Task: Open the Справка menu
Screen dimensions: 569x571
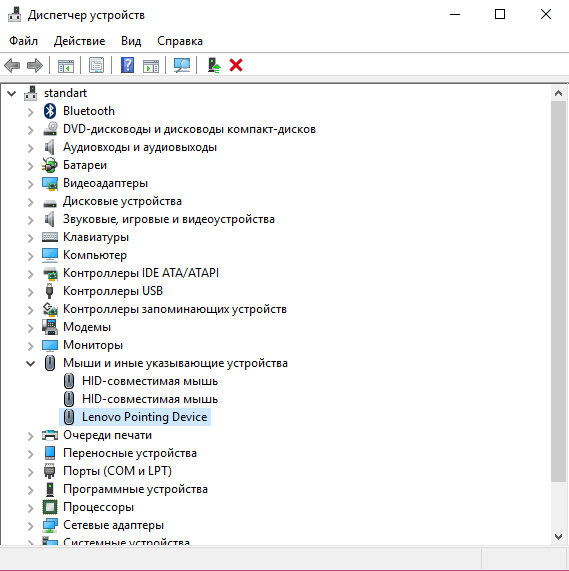Action: tap(180, 41)
